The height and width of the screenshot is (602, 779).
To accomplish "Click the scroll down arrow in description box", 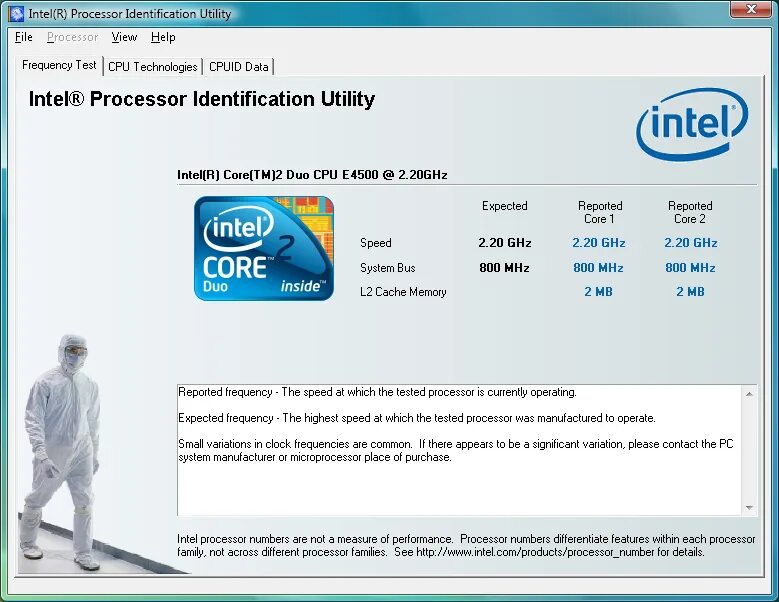I will coord(749,508).
